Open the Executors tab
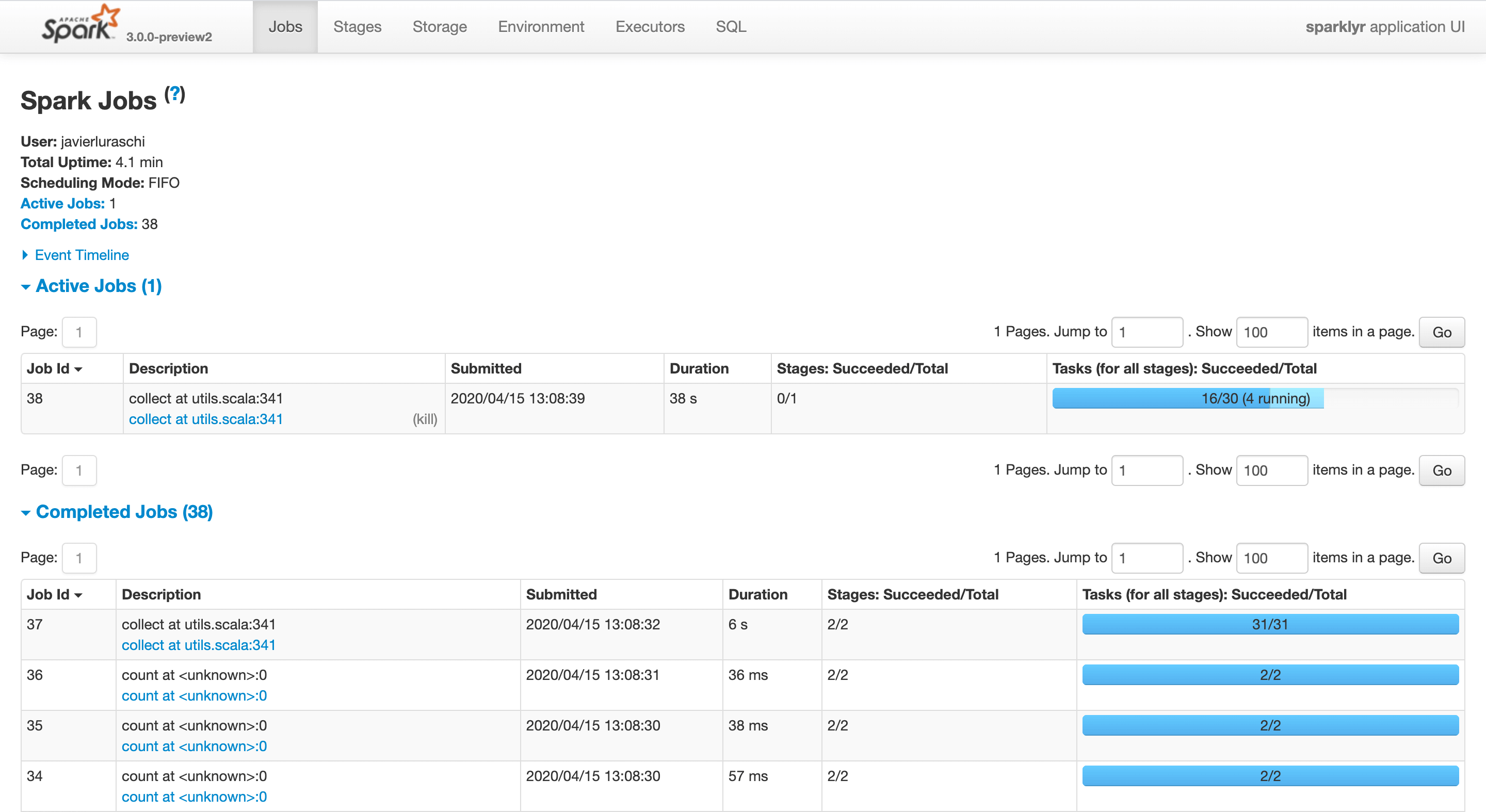The height and width of the screenshot is (812, 1486). (x=650, y=26)
